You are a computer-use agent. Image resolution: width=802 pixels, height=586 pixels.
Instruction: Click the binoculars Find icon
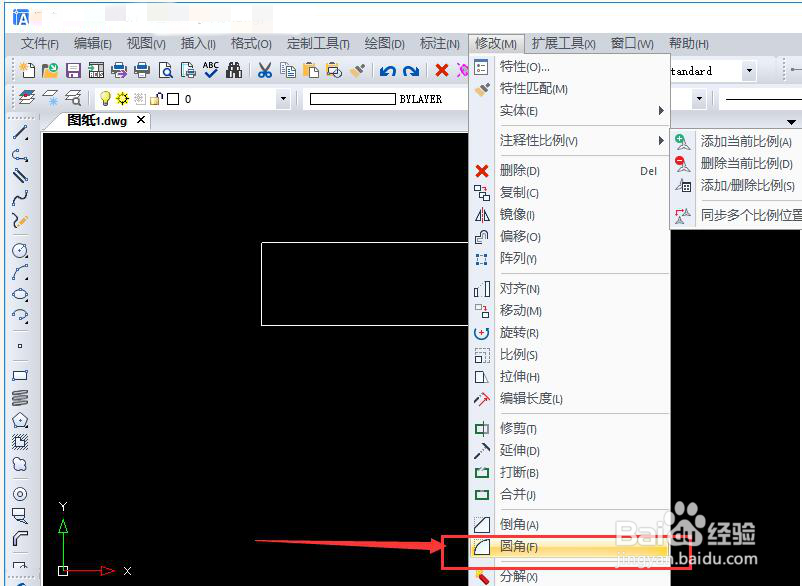(x=234, y=70)
